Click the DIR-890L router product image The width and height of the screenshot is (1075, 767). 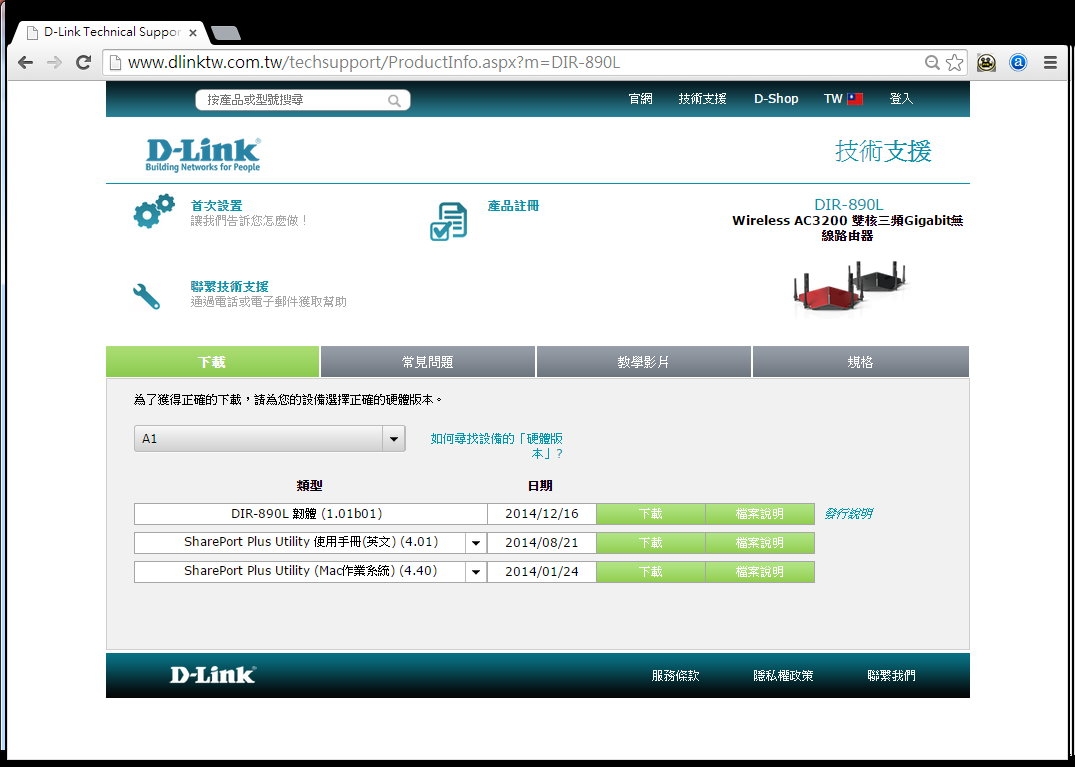pyautogui.click(x=849, y=287)
